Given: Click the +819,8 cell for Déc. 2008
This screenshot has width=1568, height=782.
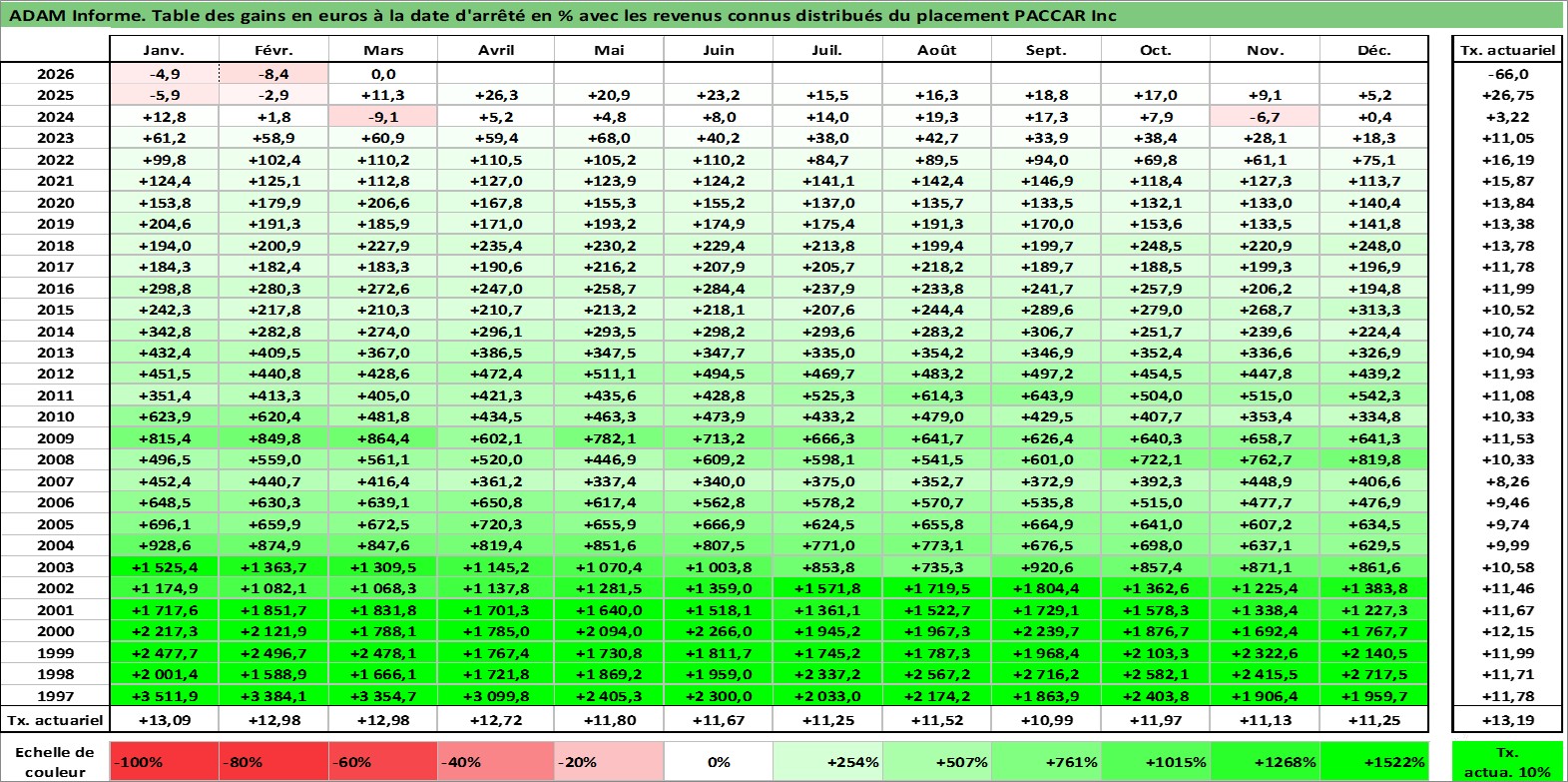Looking at the screenshot, I should [1374, 459].
